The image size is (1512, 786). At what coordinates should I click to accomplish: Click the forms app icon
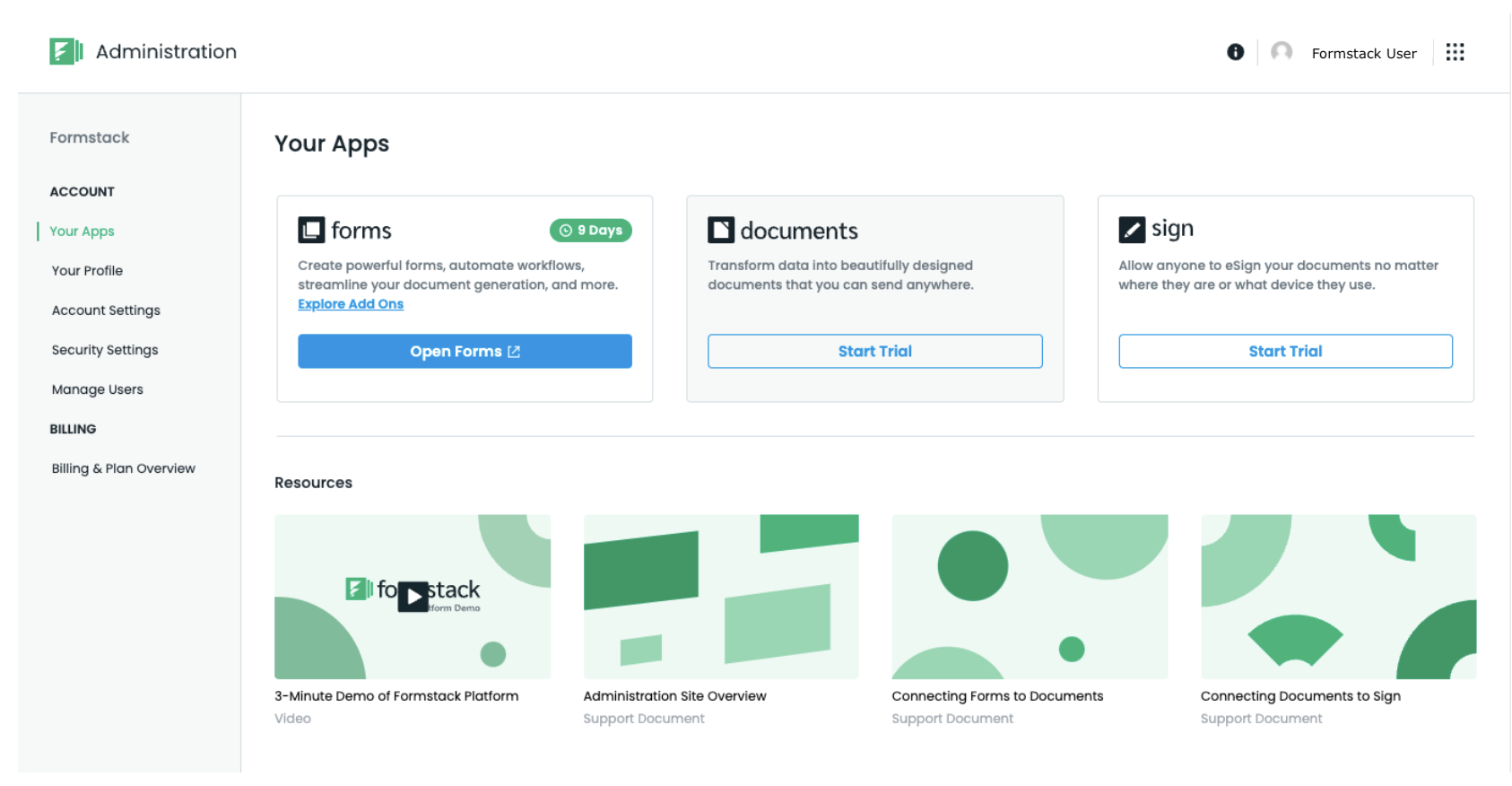coord(311,231)
